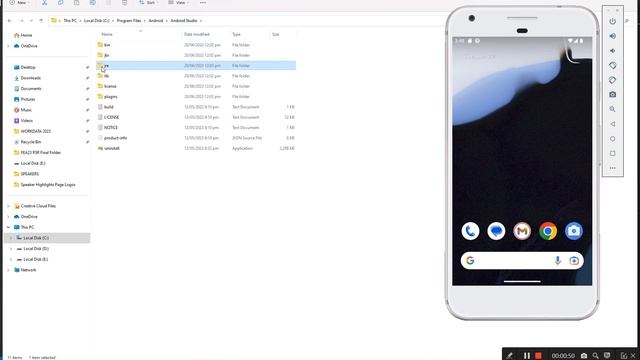Rotate emulator left with the upper rotate icon

click(613, 65)
